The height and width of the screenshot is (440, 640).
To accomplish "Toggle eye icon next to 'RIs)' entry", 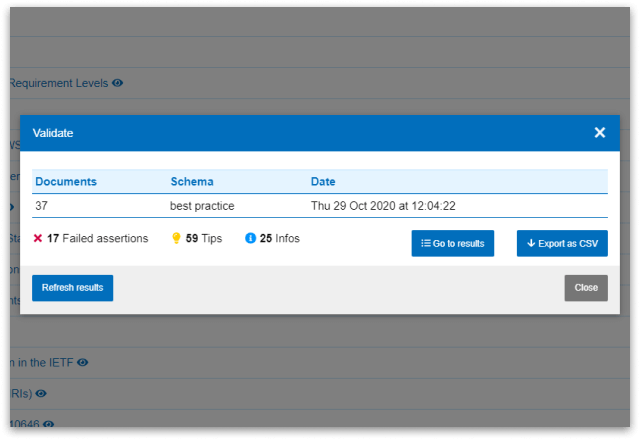I will click(41, 393).
